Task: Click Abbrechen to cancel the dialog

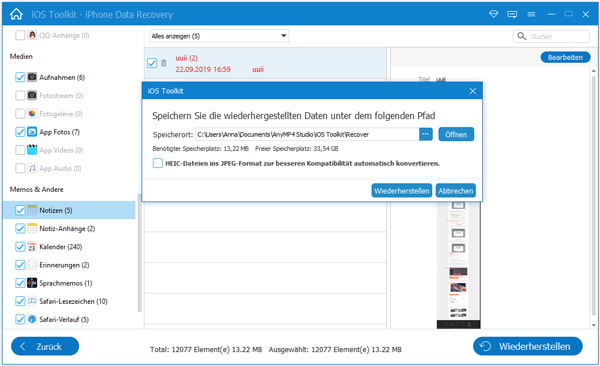Action: (x=455, y=191)
